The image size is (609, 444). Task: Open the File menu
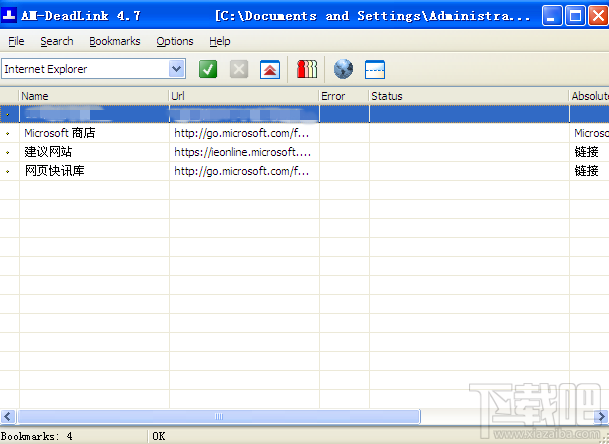pyautogui.click(x=16, y=41)
